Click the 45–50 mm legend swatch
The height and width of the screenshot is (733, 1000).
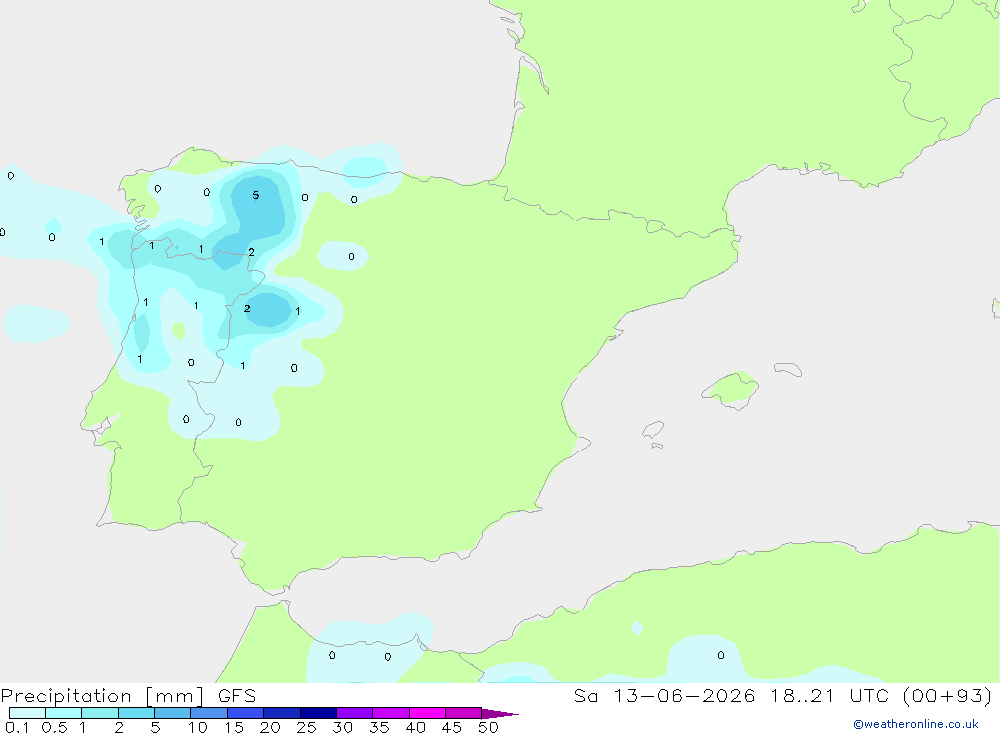[x=464, y=713]
